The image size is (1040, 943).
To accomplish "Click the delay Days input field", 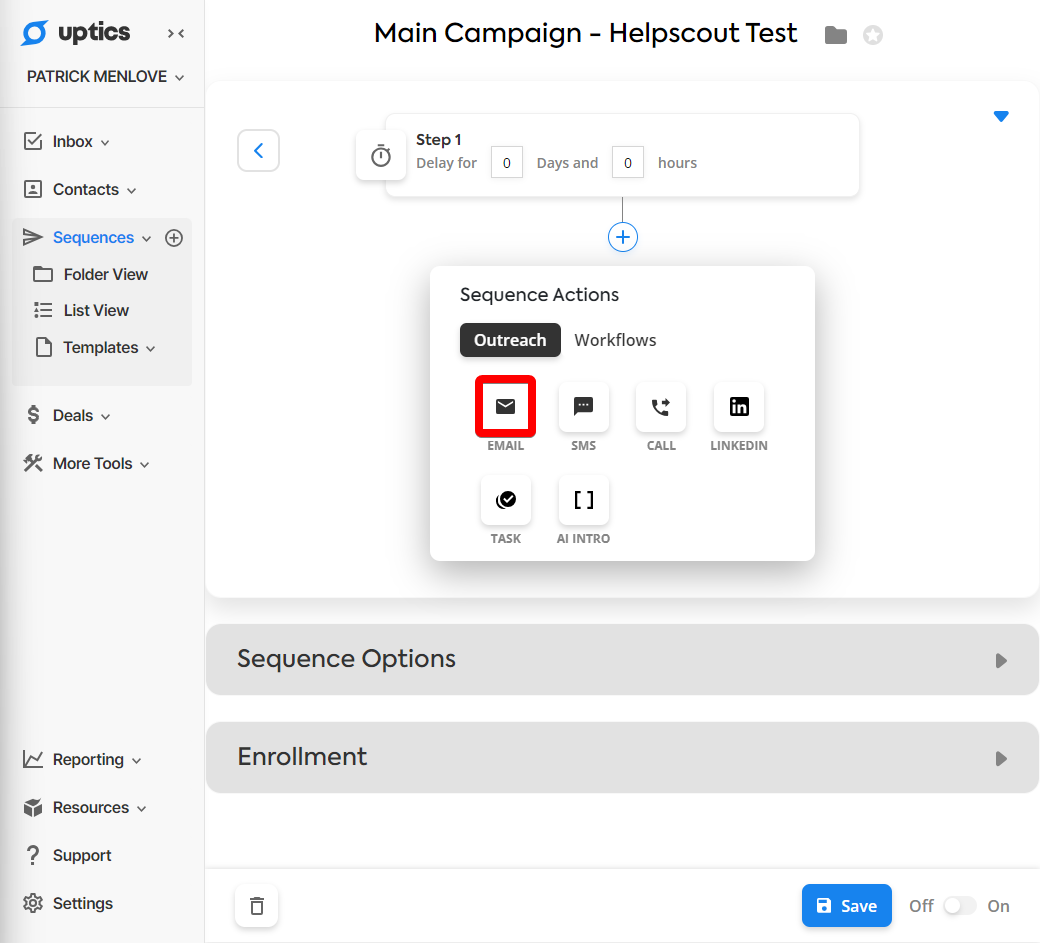I will coord(507,162).
